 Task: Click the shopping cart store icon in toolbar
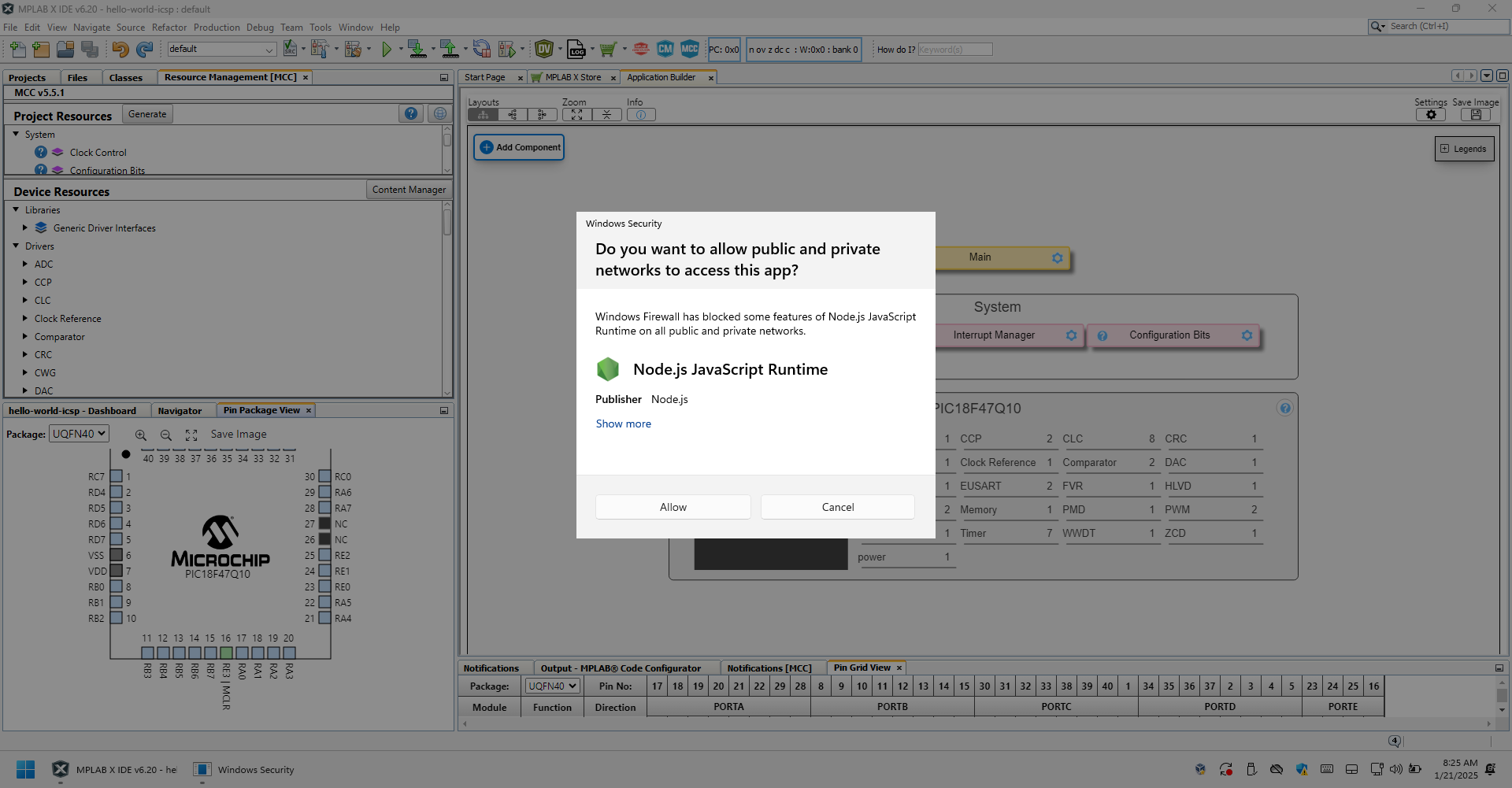(608, 50)
